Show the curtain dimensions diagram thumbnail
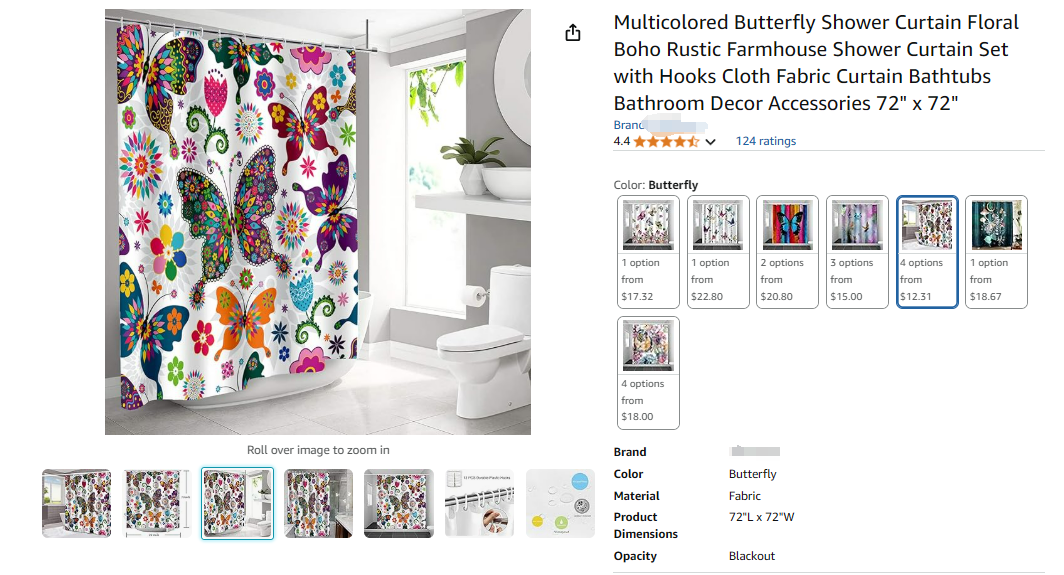This screenshot has width=1064, height=575. (157, 504)
